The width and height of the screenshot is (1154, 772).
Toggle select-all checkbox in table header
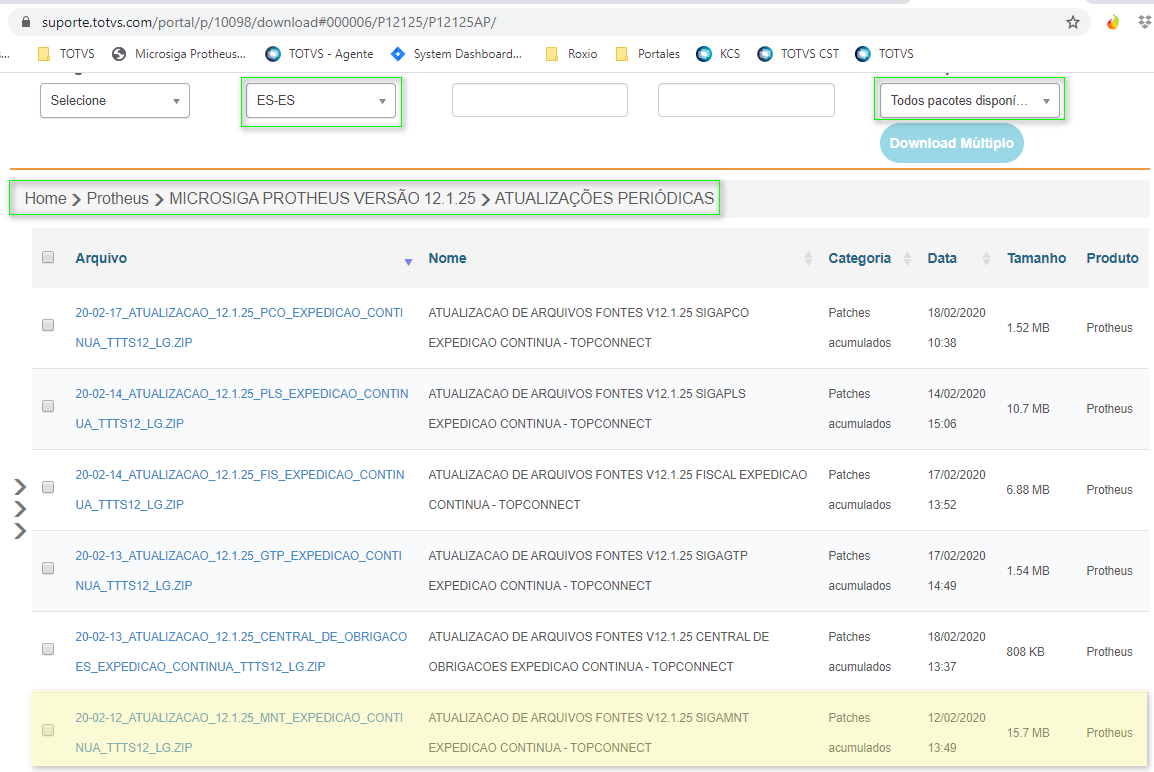[48, 258]
